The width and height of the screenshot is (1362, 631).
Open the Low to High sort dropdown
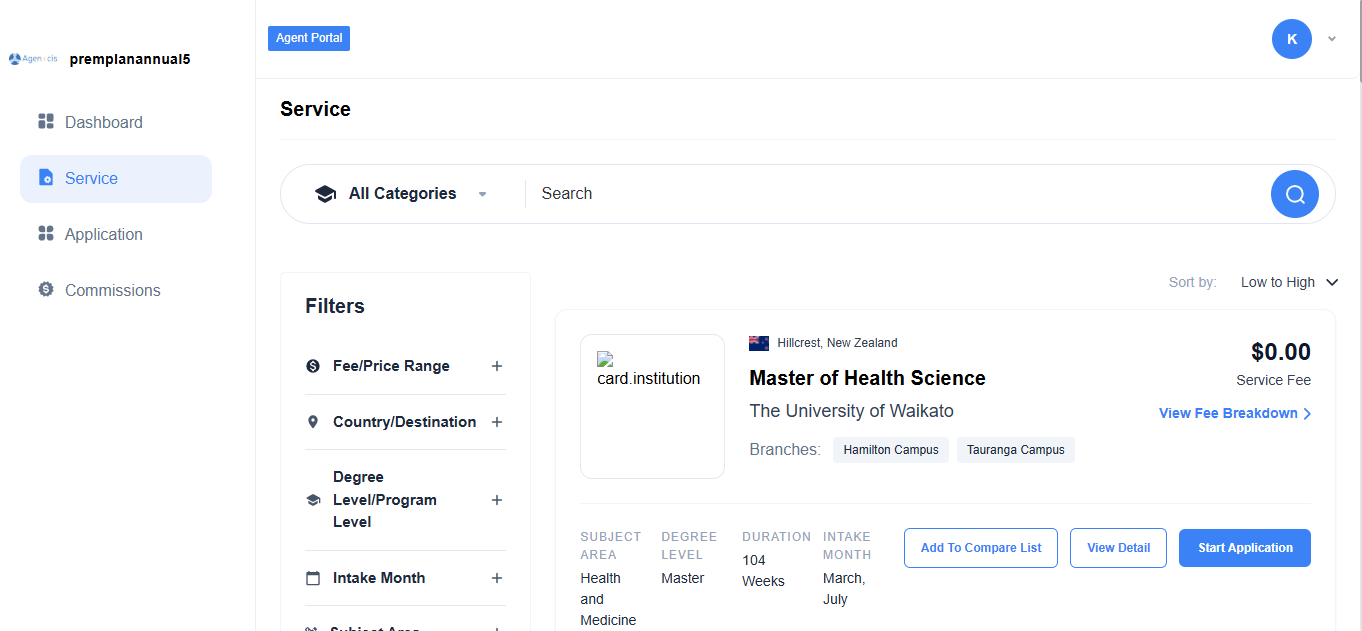(x=1289, y=282)
